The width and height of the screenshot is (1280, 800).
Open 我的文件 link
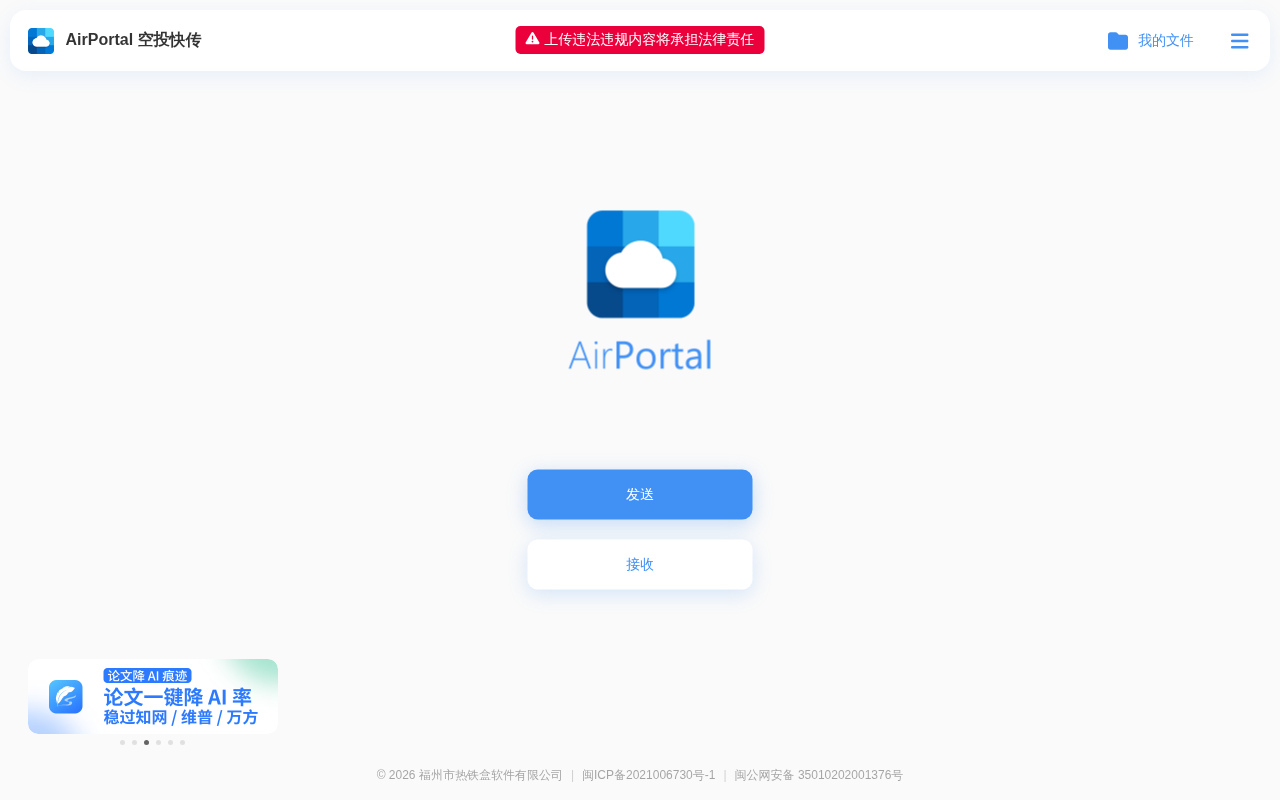pyautogui.click(x=1165, y=41)
